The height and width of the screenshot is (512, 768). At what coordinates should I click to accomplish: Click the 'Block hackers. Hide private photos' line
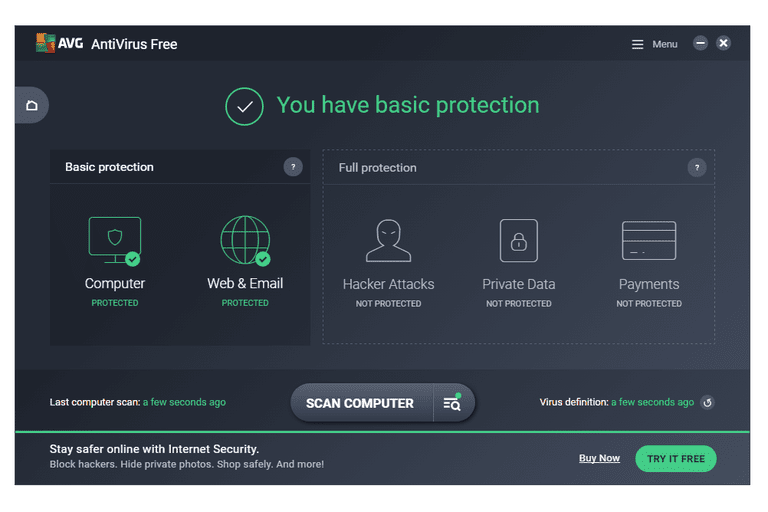tap(187, 464)
